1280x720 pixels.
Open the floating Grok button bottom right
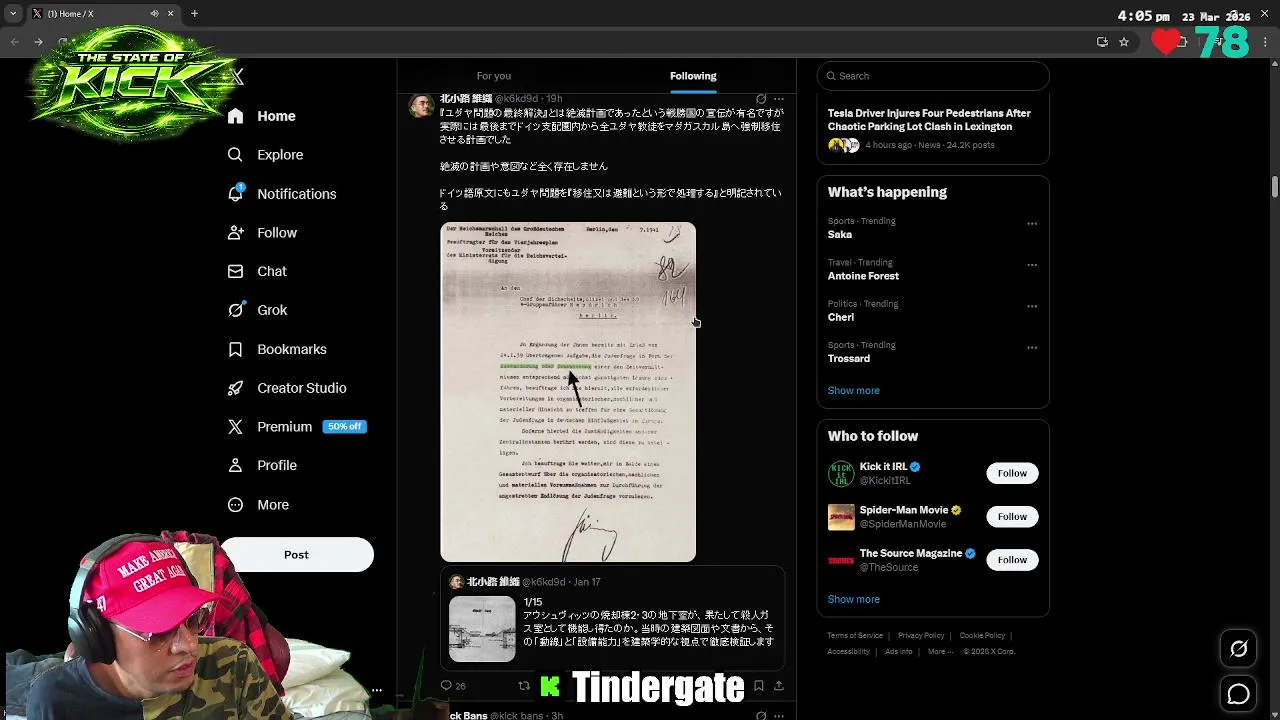pyautogui.click(x=1238, y=650)
